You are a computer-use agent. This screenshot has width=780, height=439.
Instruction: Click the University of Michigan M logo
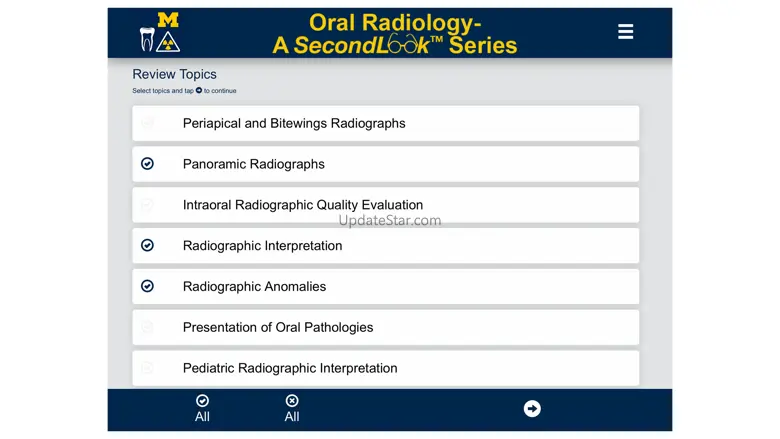click(x=168, y=20)
